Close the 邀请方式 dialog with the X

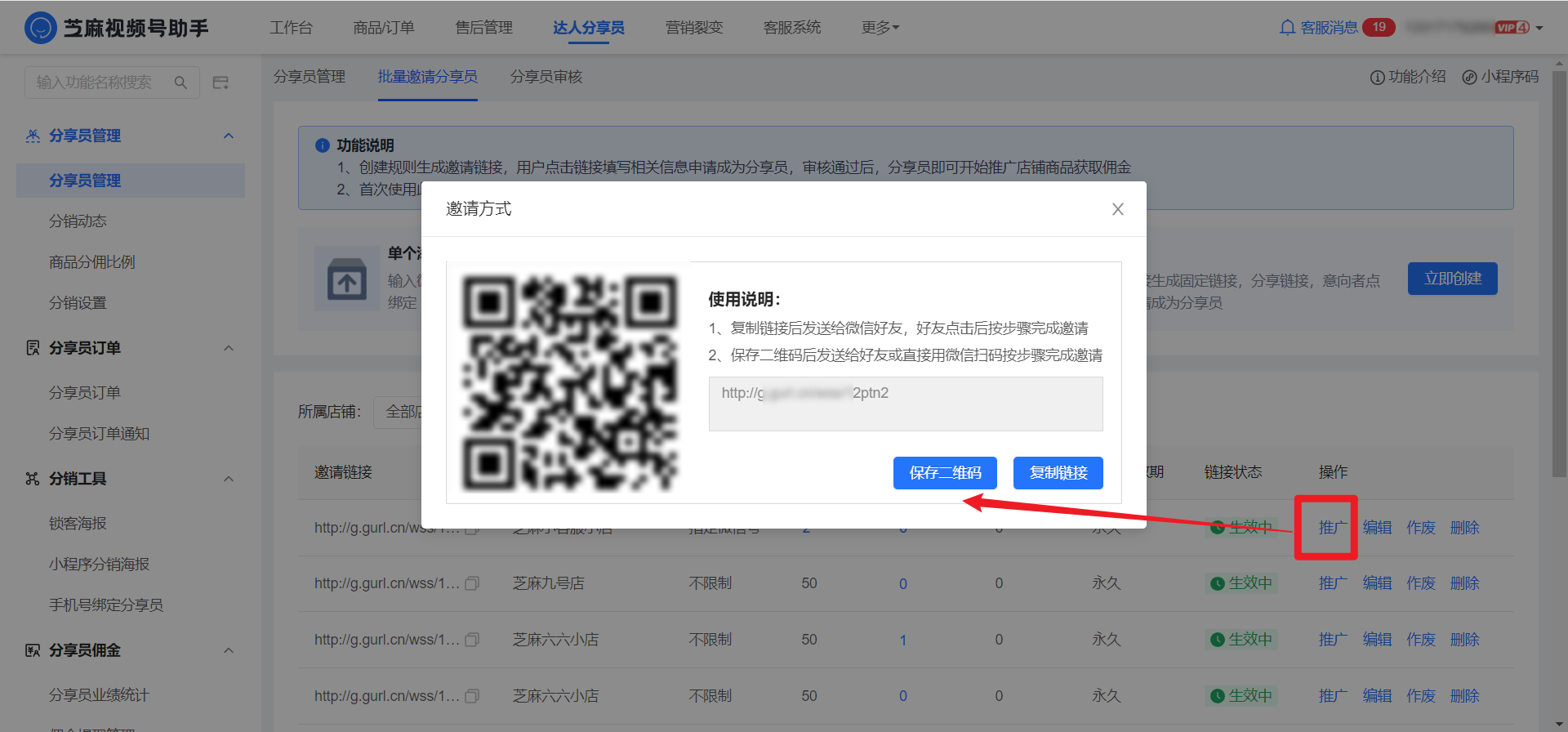point(1118,209)
